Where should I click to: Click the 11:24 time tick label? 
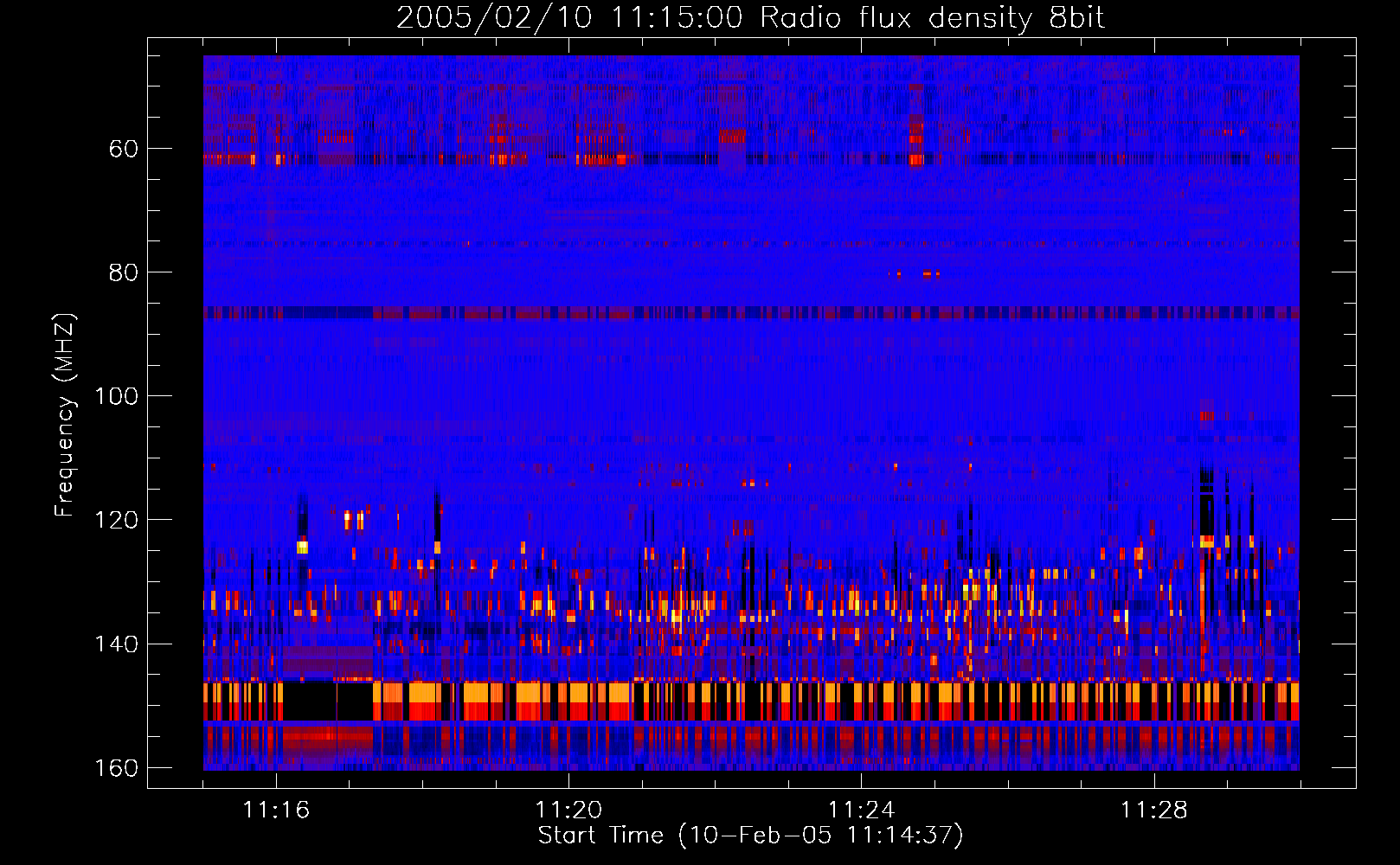861,810
